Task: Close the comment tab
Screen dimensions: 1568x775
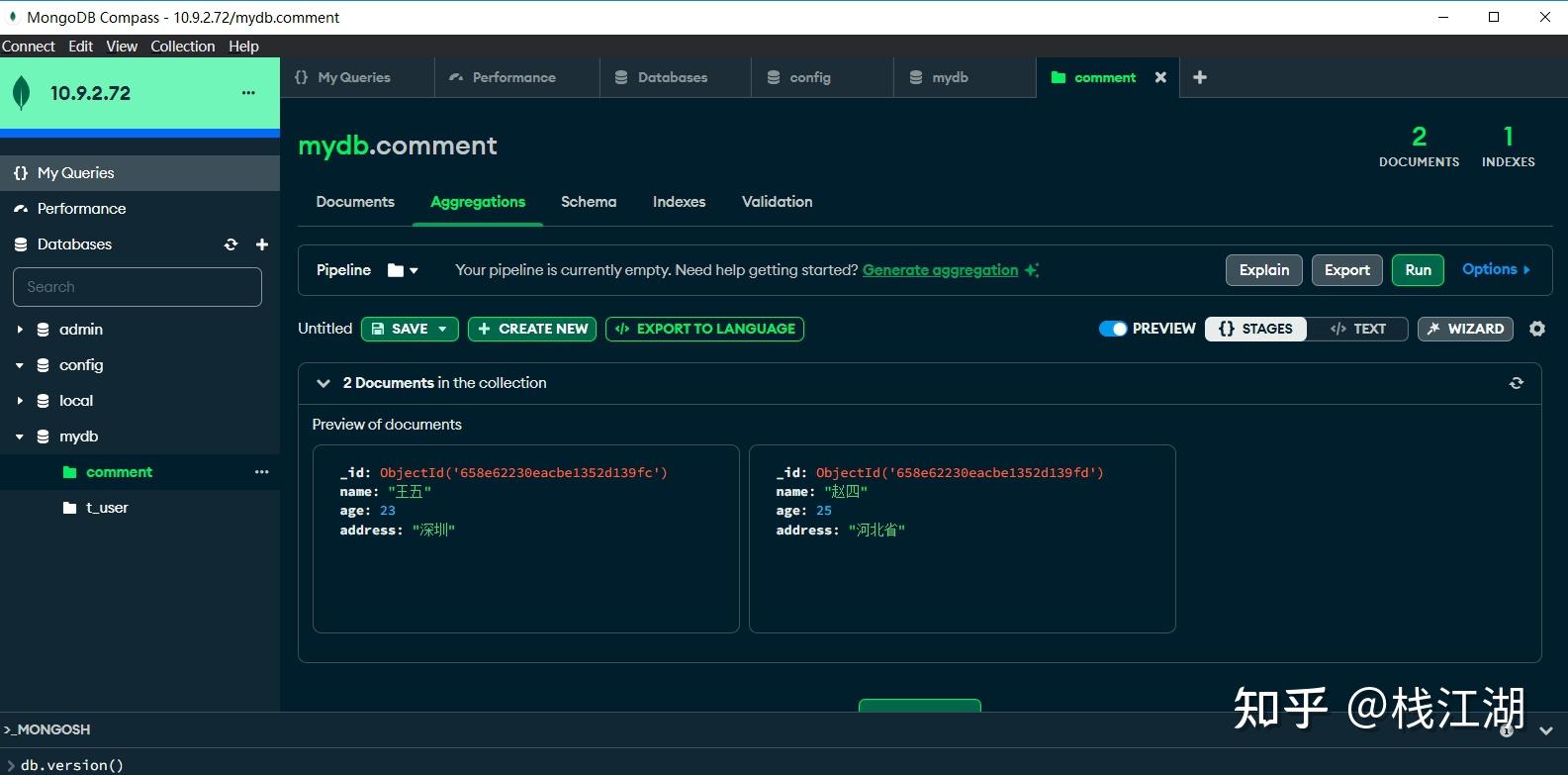Action: point(1160,77)
